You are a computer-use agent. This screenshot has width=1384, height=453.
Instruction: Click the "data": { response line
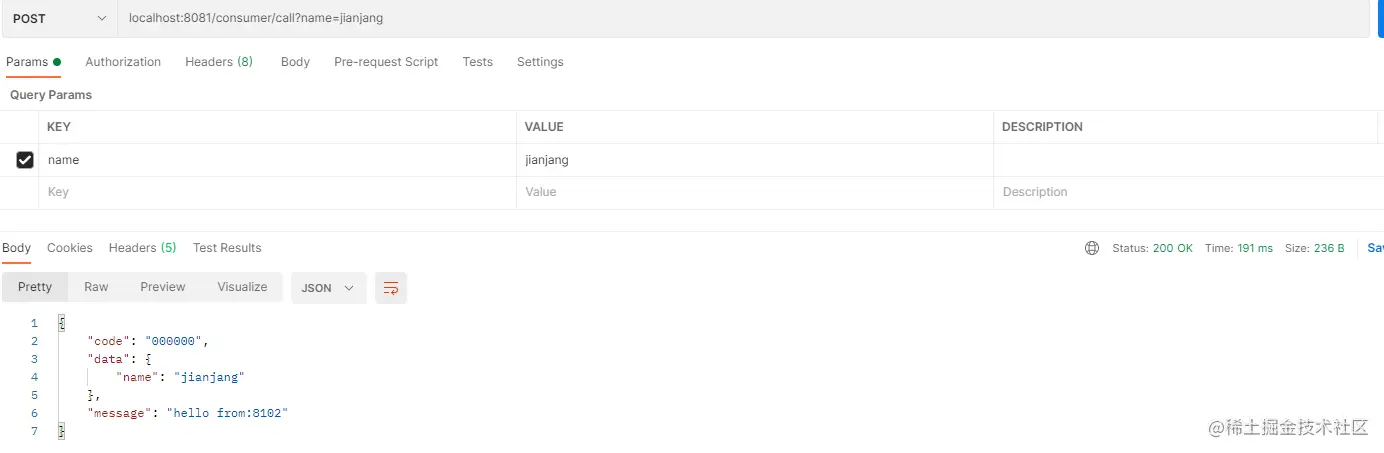tap(119, 359)
